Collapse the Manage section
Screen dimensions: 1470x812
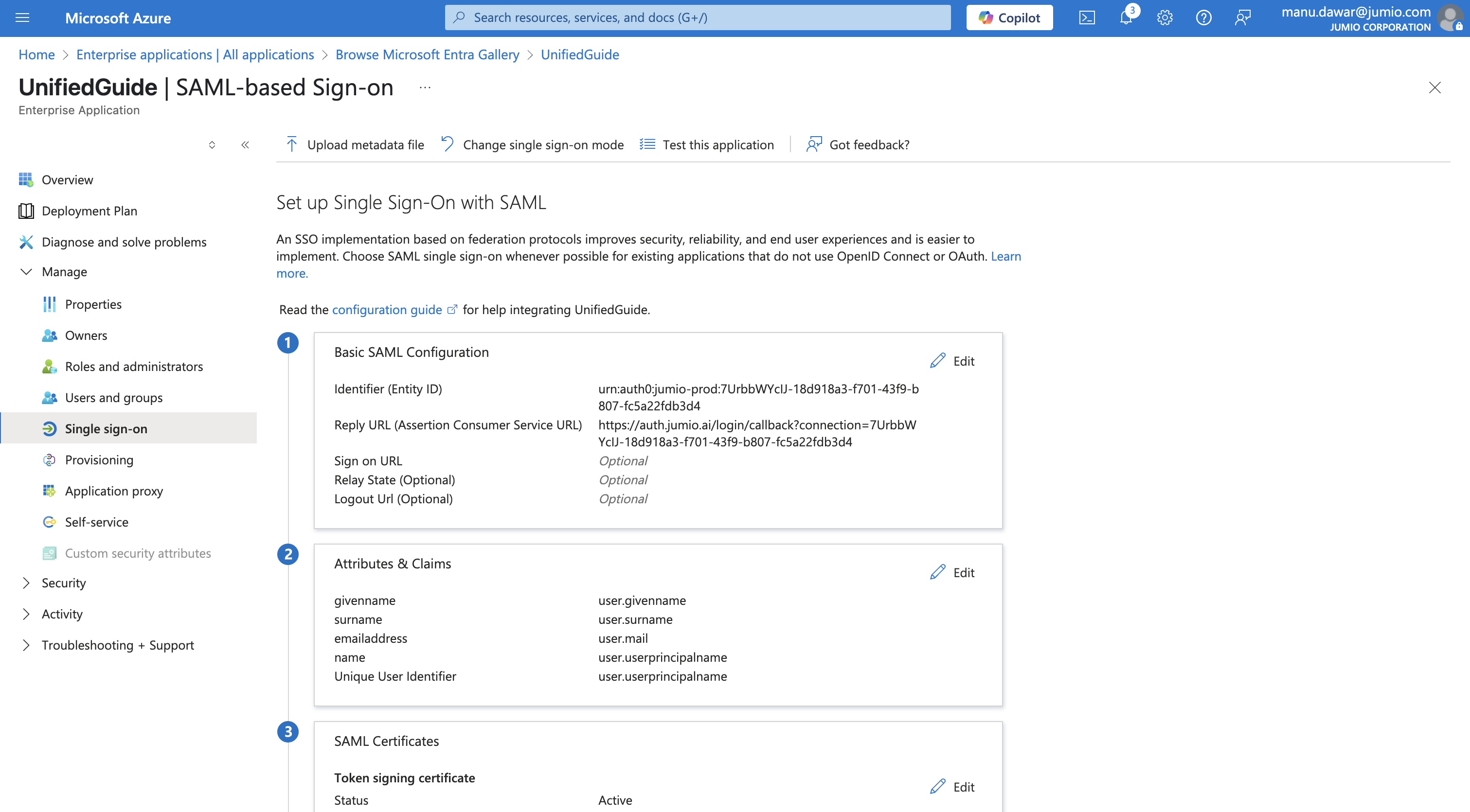tap(26, 271)
